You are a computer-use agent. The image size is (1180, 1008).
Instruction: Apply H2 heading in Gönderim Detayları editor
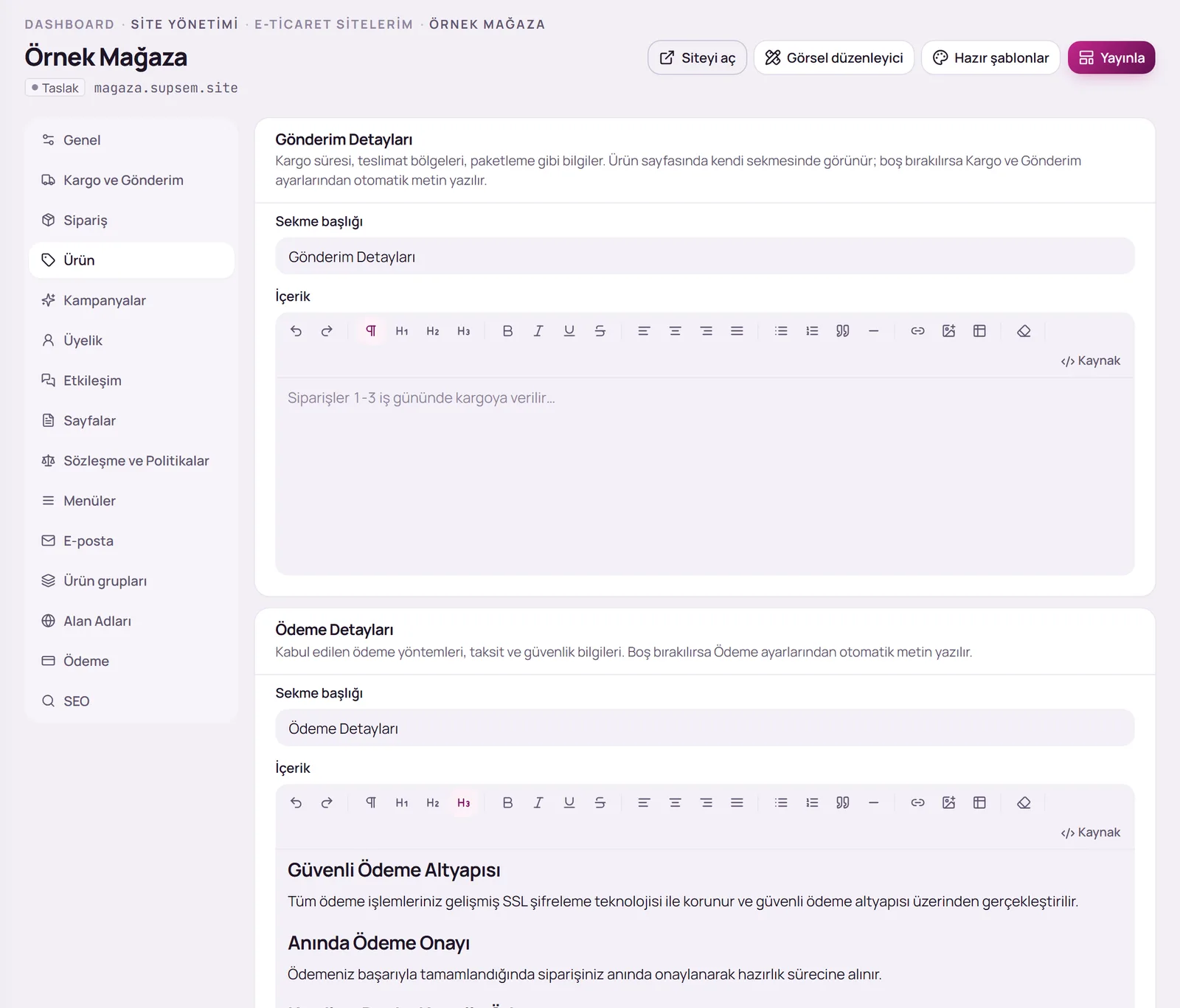pyautogui.click(x=433, y=331)
